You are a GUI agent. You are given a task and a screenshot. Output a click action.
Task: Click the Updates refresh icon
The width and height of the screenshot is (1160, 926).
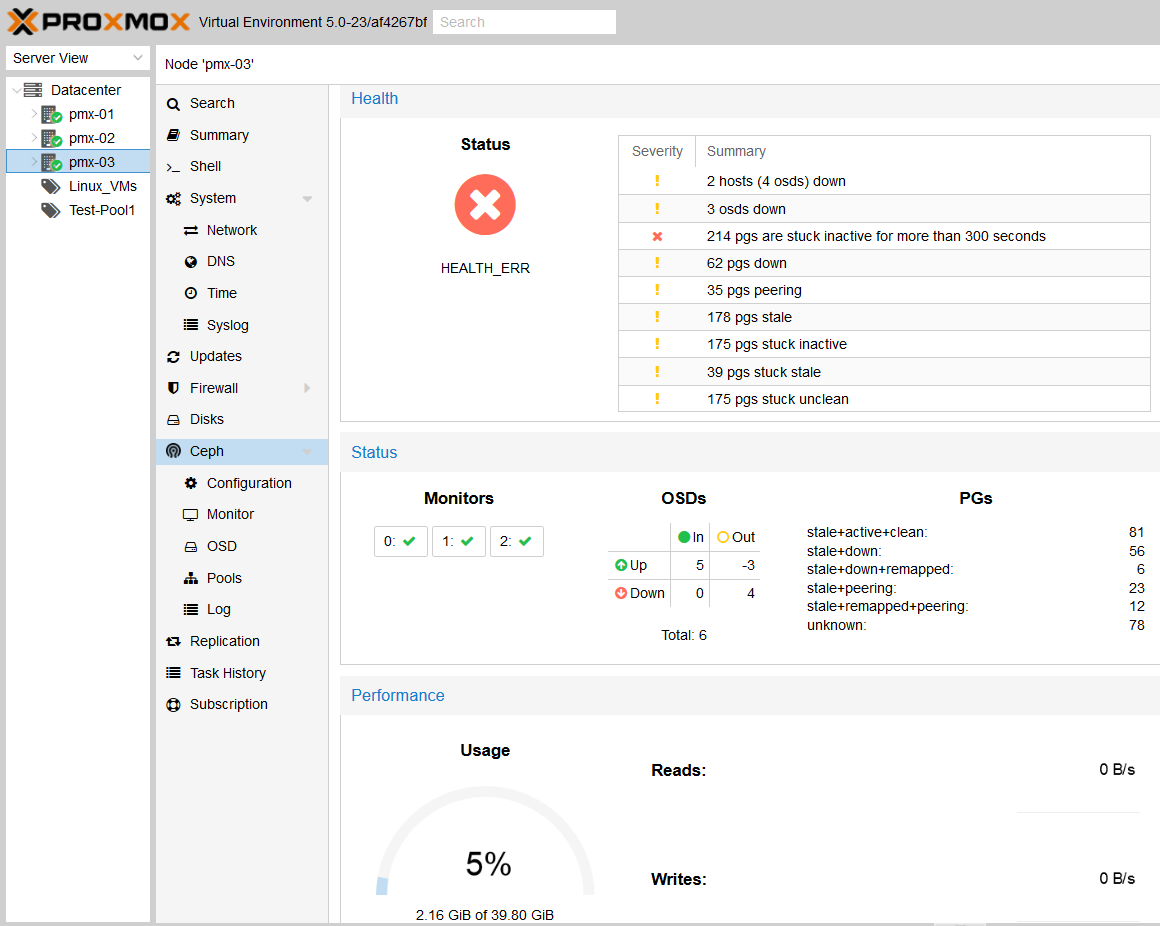[173, 356]
